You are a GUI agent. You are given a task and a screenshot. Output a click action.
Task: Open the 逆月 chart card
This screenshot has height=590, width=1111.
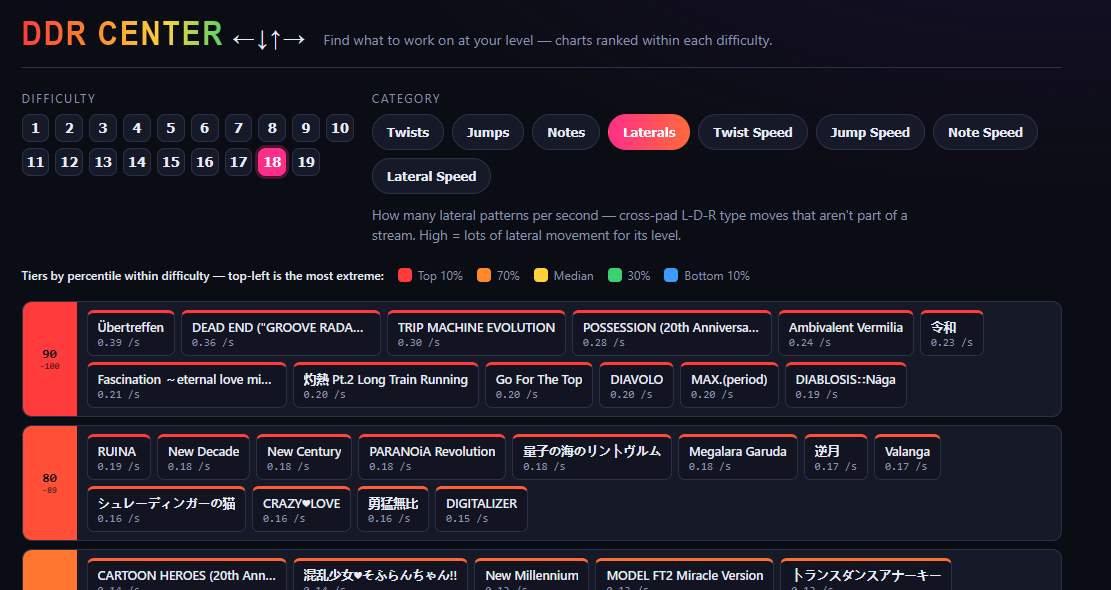pyautogui.click(x=836, y=457)
